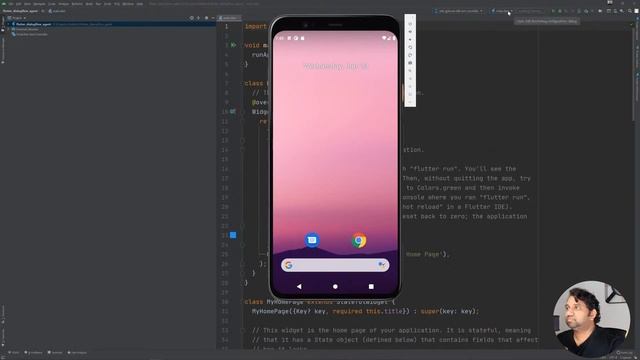
Task: Click main.dart breadcrumb in navigation bar
Action: (x=57, y=11)
